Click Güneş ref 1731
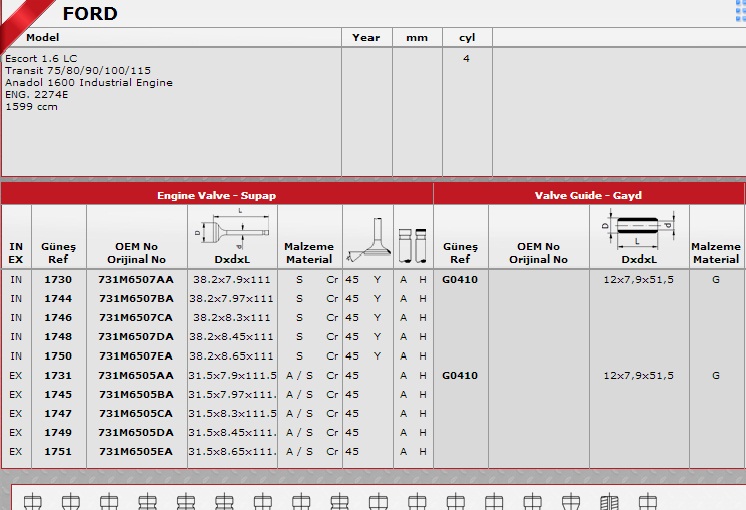 58,376
